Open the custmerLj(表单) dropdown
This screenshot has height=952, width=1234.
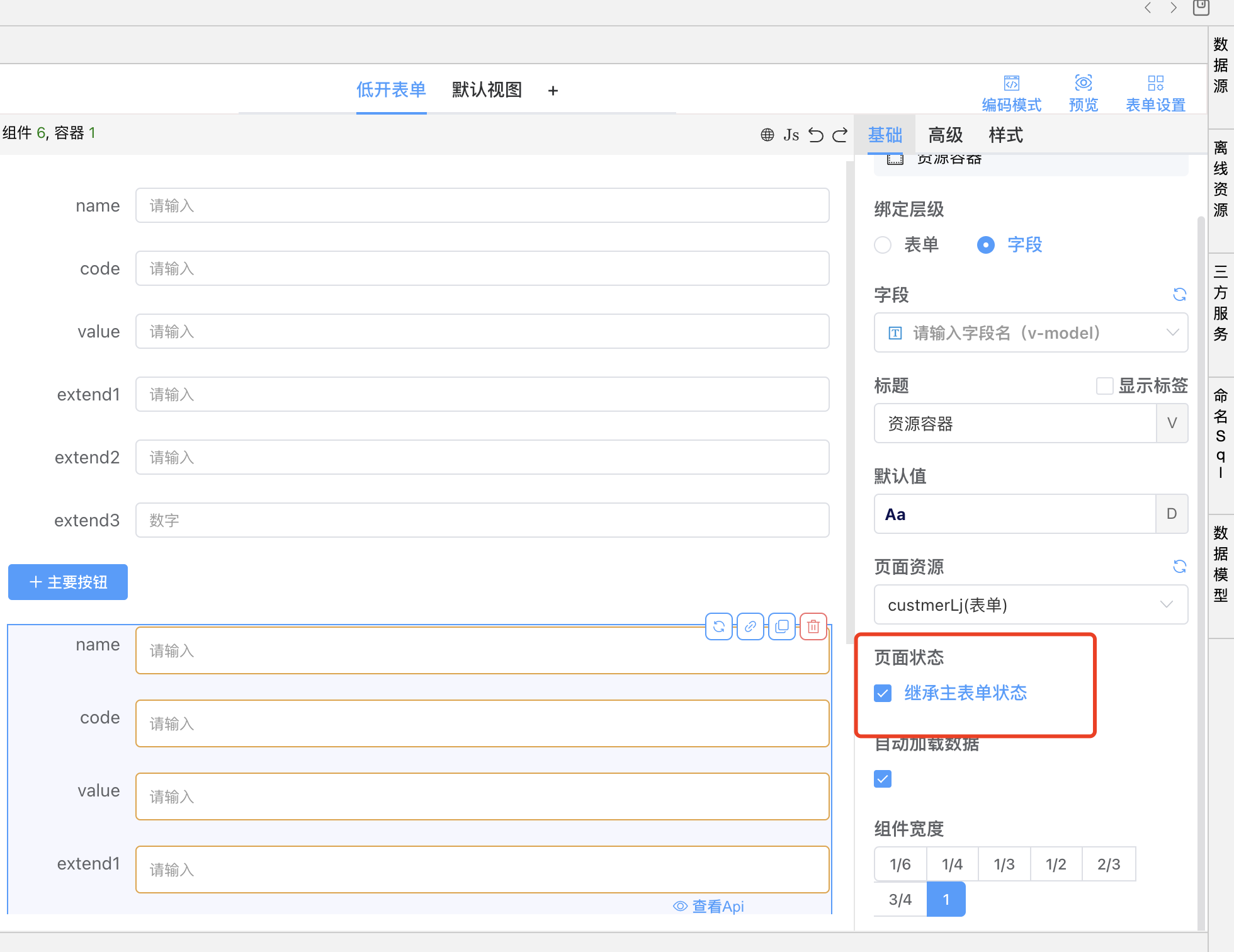point(1031,605)
